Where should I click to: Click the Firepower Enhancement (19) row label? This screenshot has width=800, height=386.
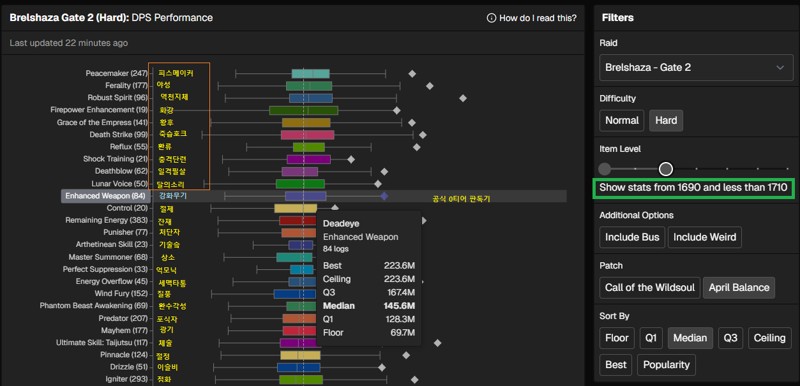(99, 110)
